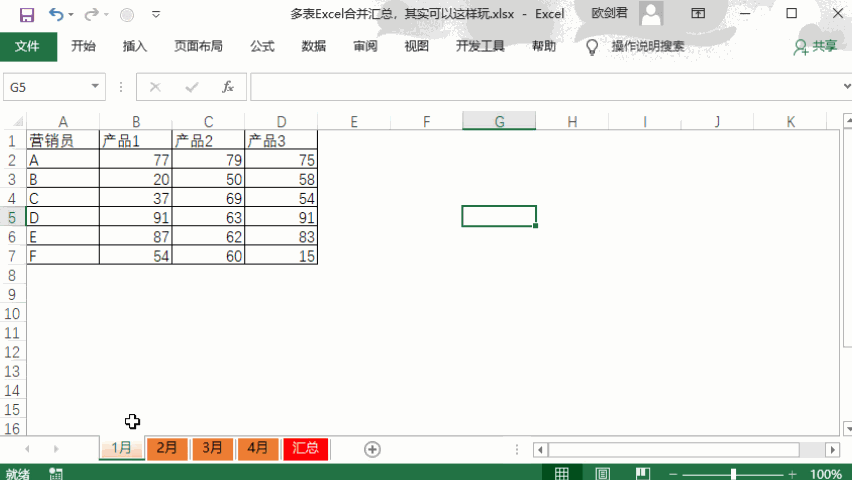Click cell C4 with value 69
The width and height of the screenshot is (852, 480).
(x=209, y=198)
